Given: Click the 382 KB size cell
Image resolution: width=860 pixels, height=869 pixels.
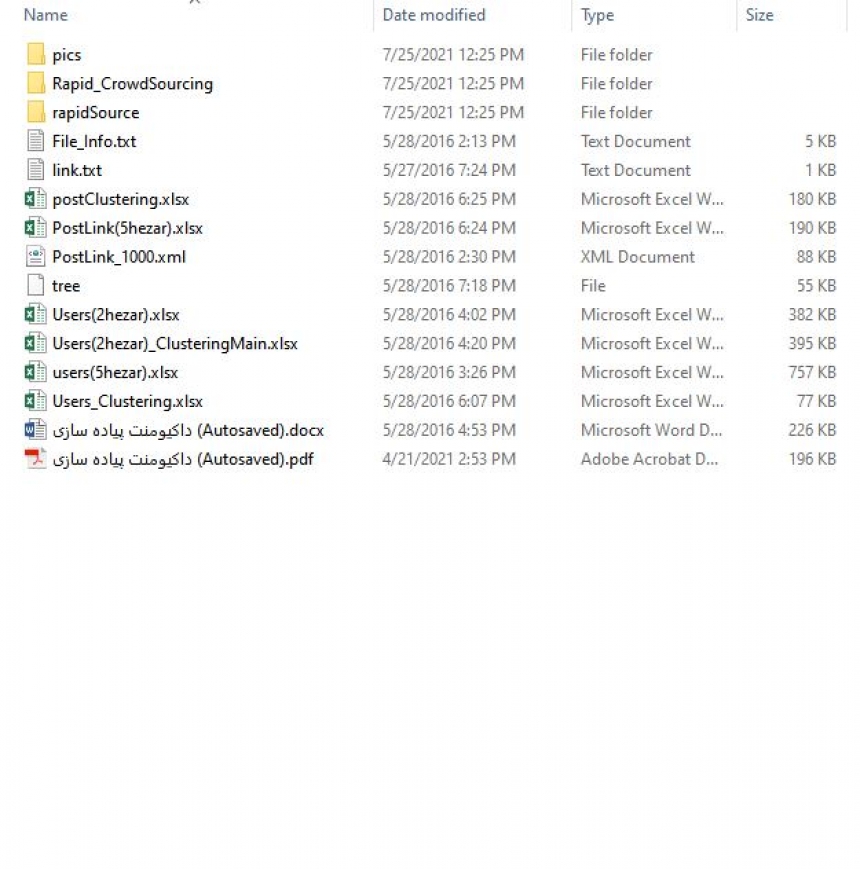Looking at the screenshot, I should click(812, 315).
